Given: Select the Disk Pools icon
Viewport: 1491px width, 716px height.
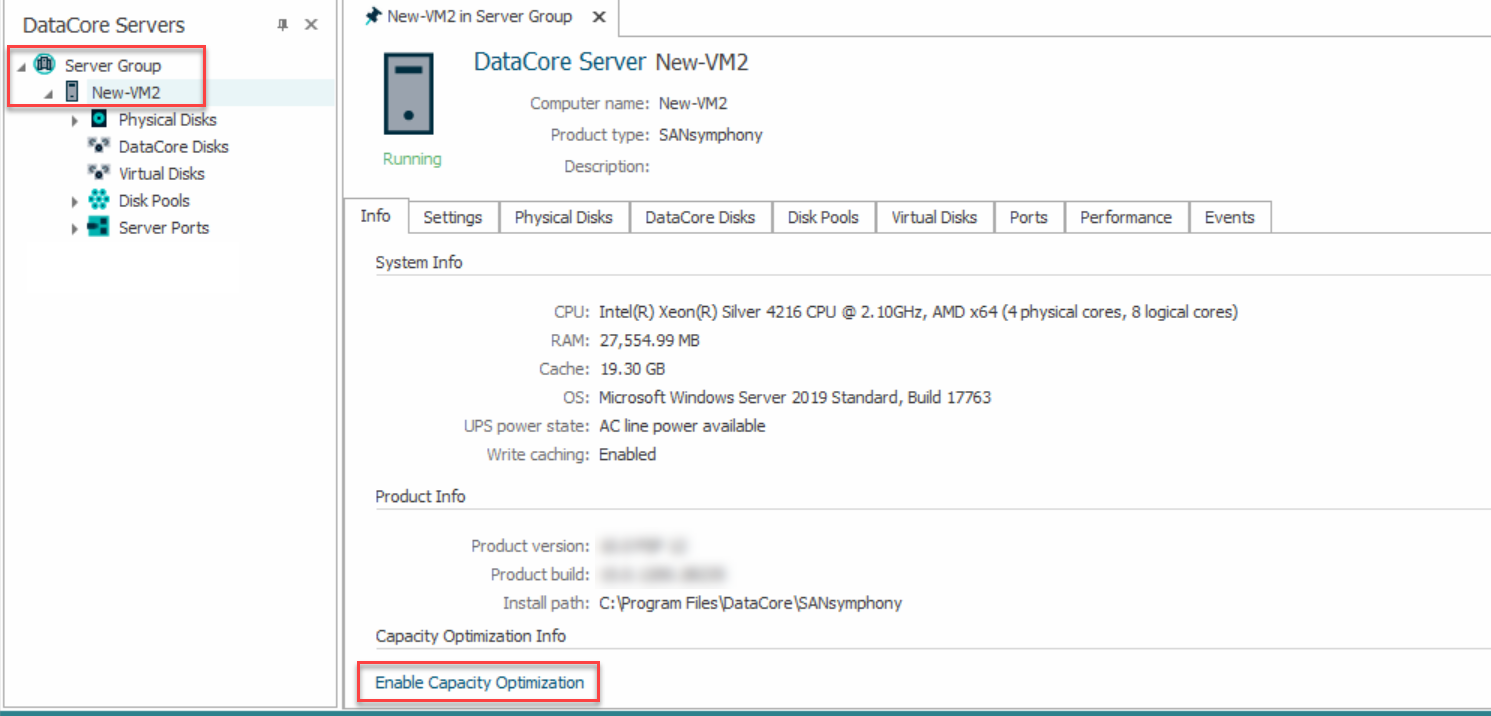Looking at the screenshot, I should pos(98,200).
